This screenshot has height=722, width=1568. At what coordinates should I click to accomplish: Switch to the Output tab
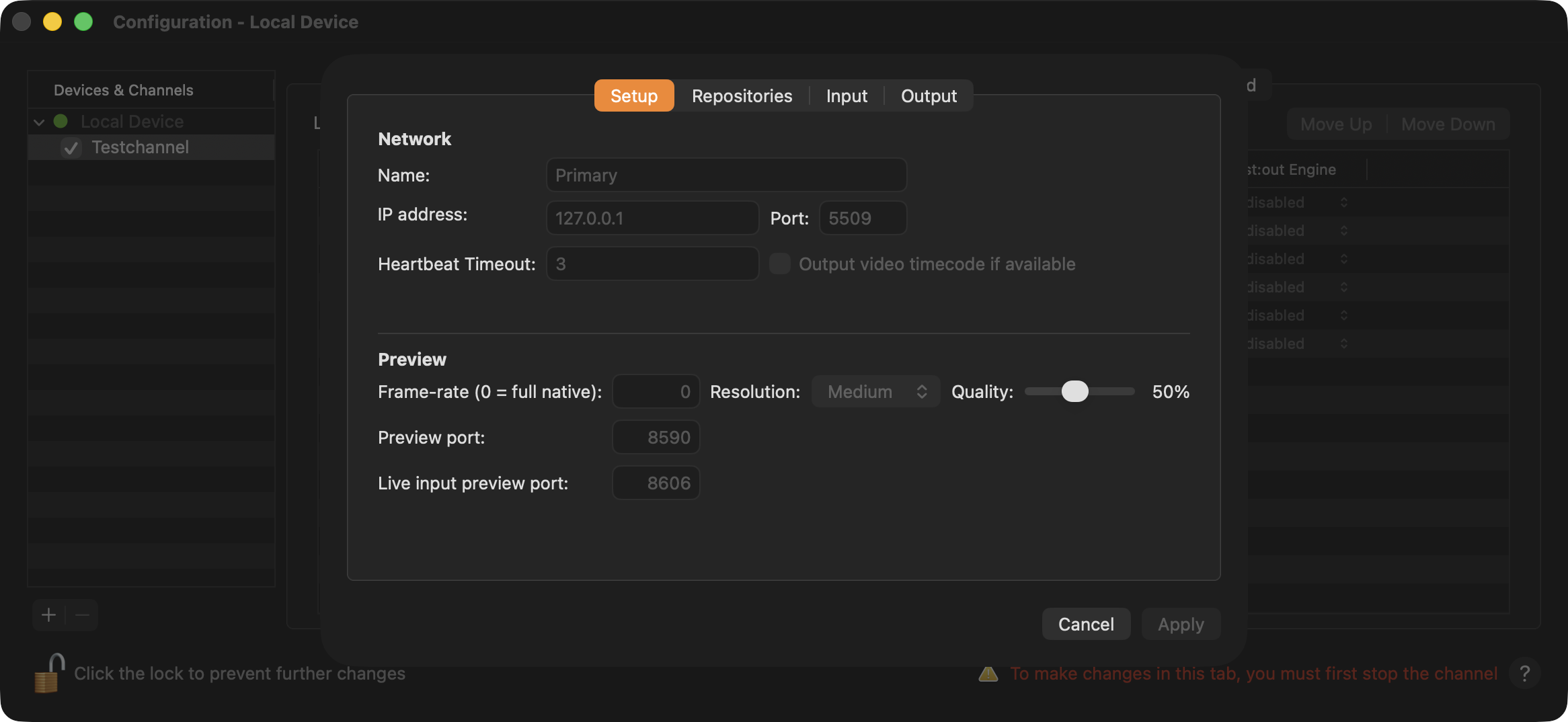click(929, 95)
